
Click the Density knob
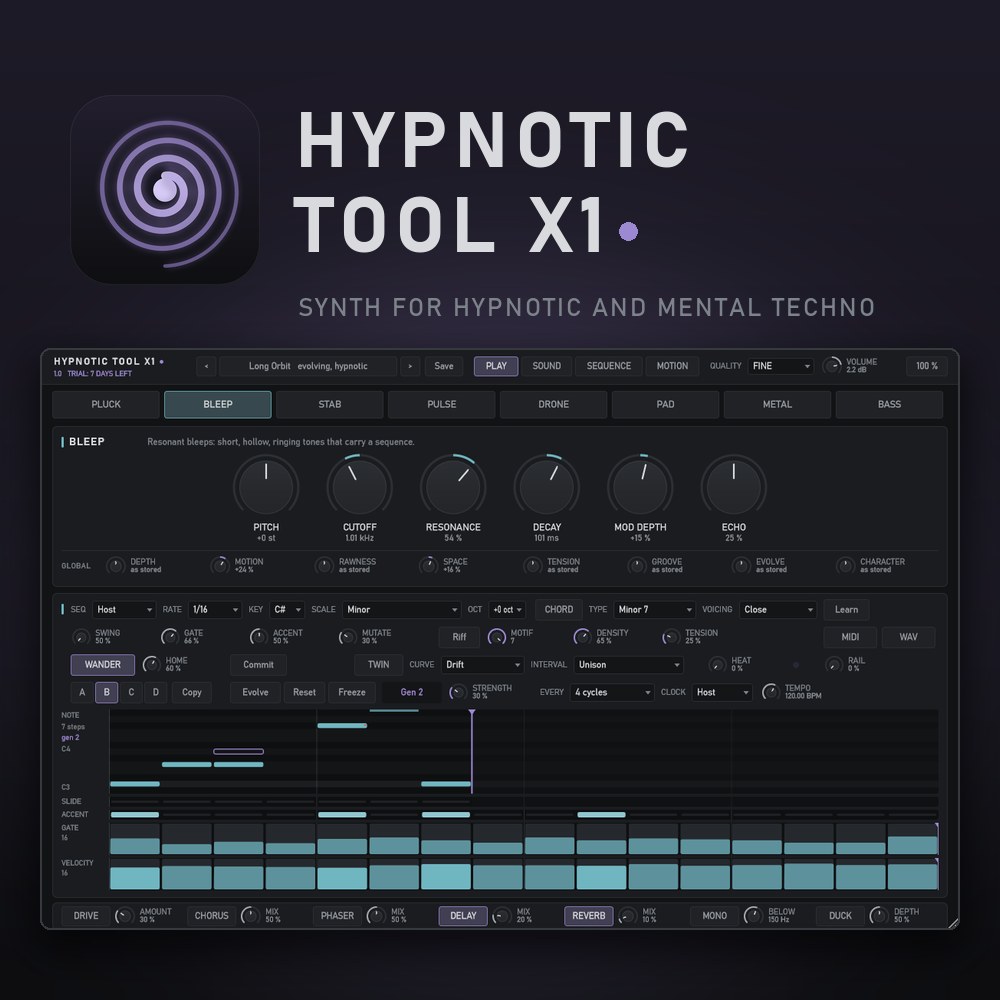pos(582,636)
